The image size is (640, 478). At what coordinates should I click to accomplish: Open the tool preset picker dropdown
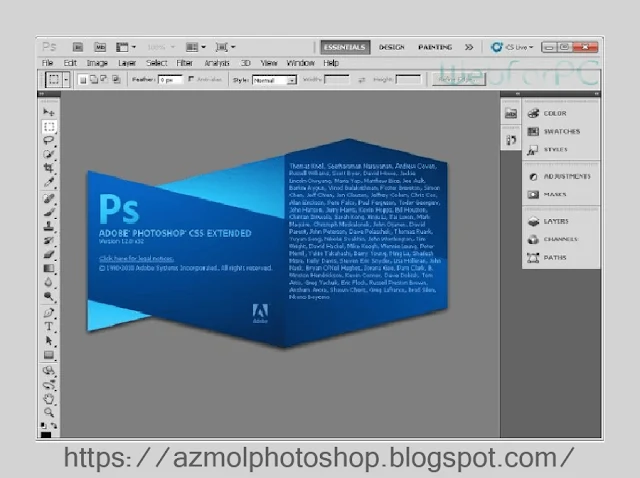(x=66, y=80)
